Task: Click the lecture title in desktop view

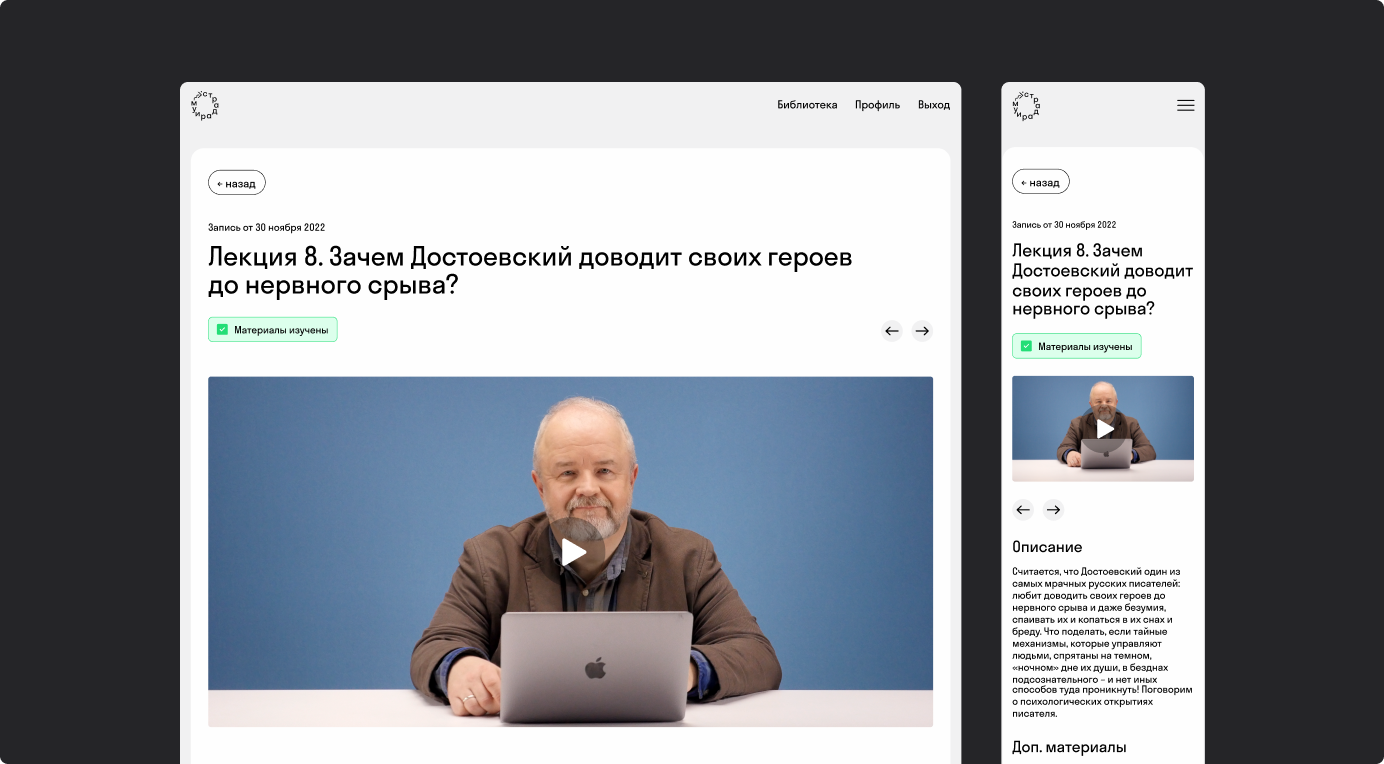Action: pos(530,271)
